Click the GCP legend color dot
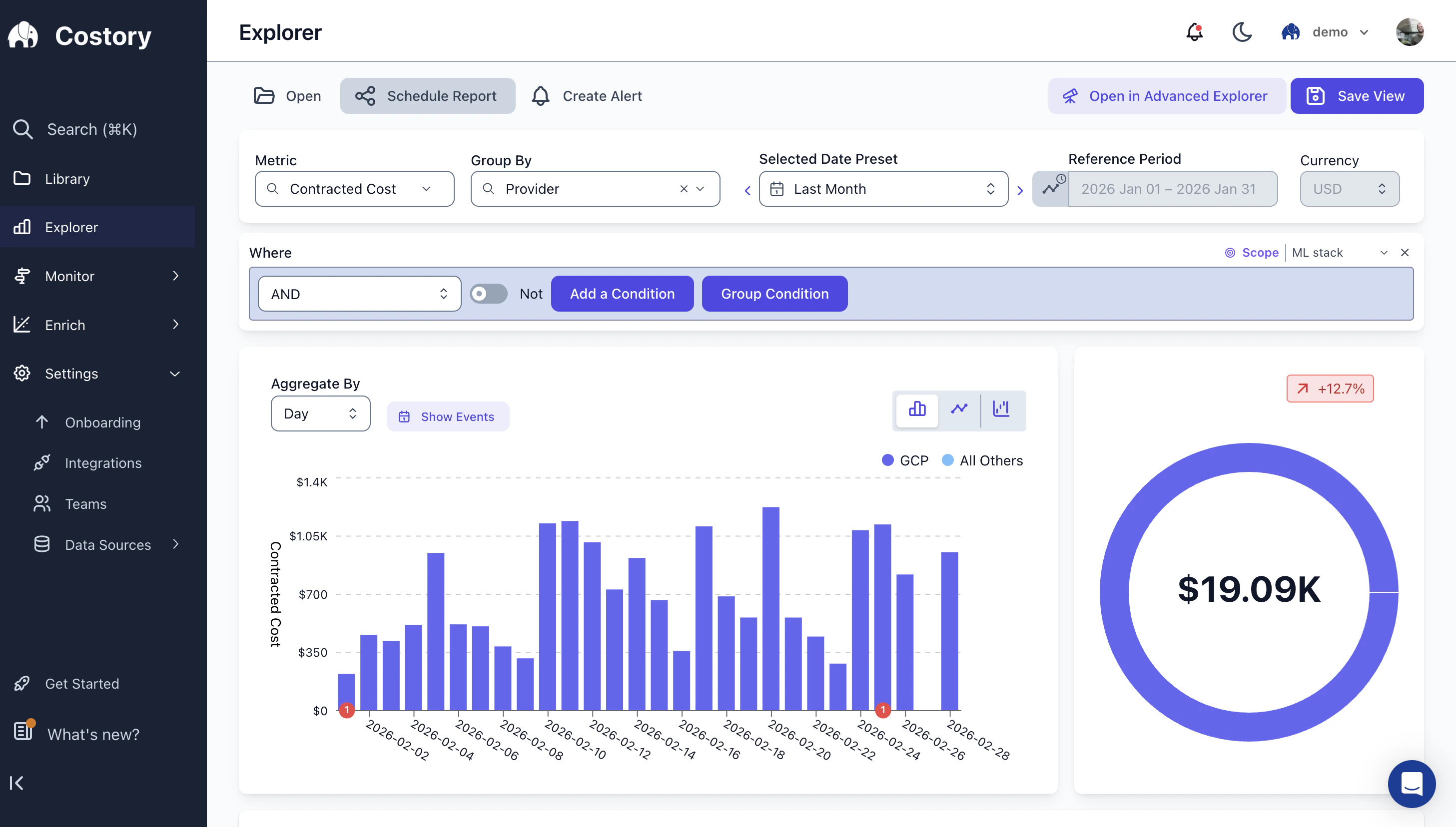The width and height of the screenshot is (1456, 827). coord(888,460)
